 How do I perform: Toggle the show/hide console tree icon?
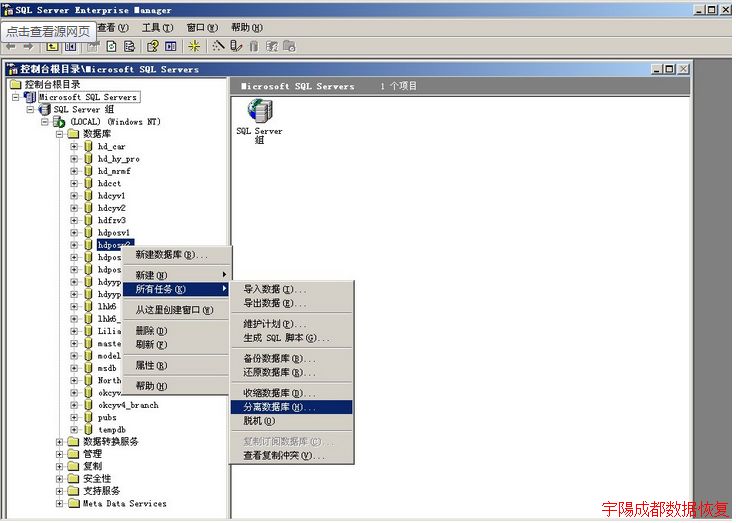point(70,46)
